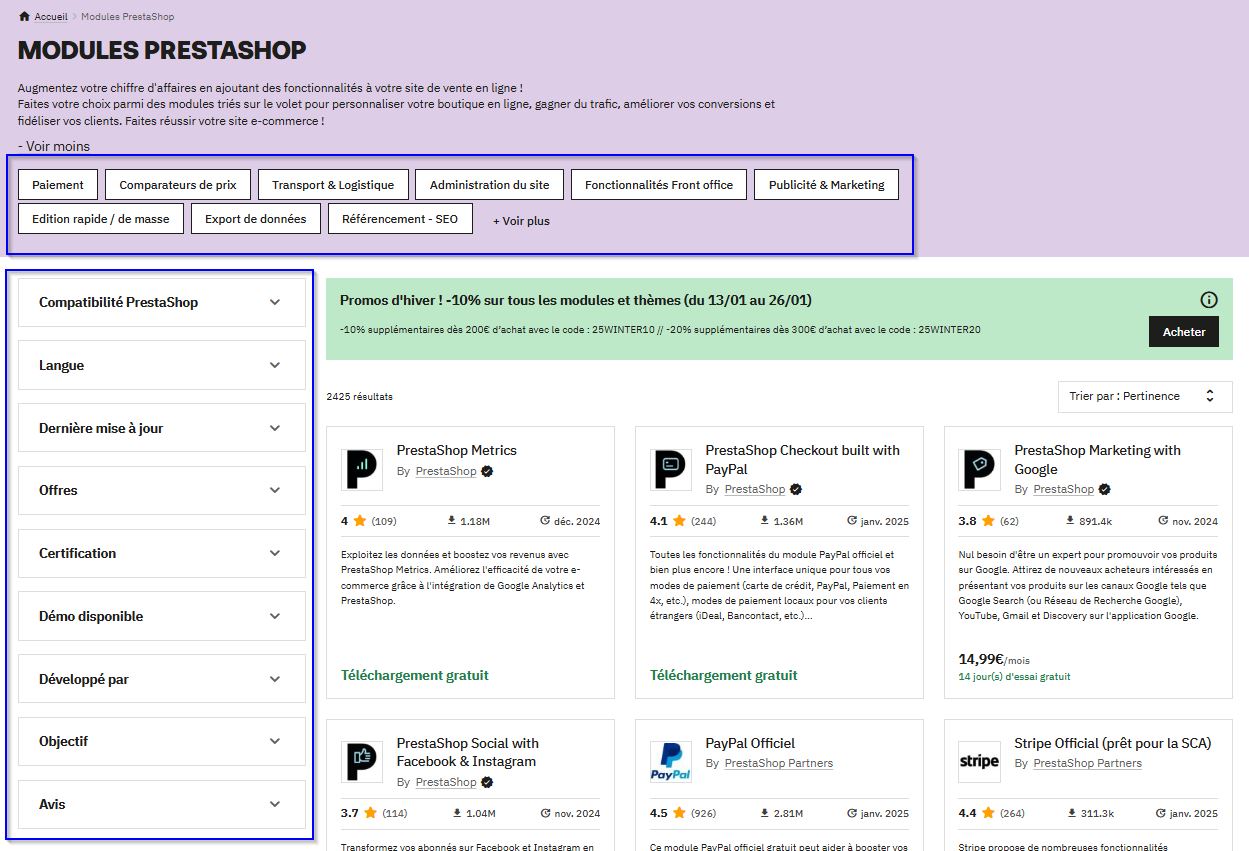Click the star icon on PayPal Officiel card

tap(679, 813)
